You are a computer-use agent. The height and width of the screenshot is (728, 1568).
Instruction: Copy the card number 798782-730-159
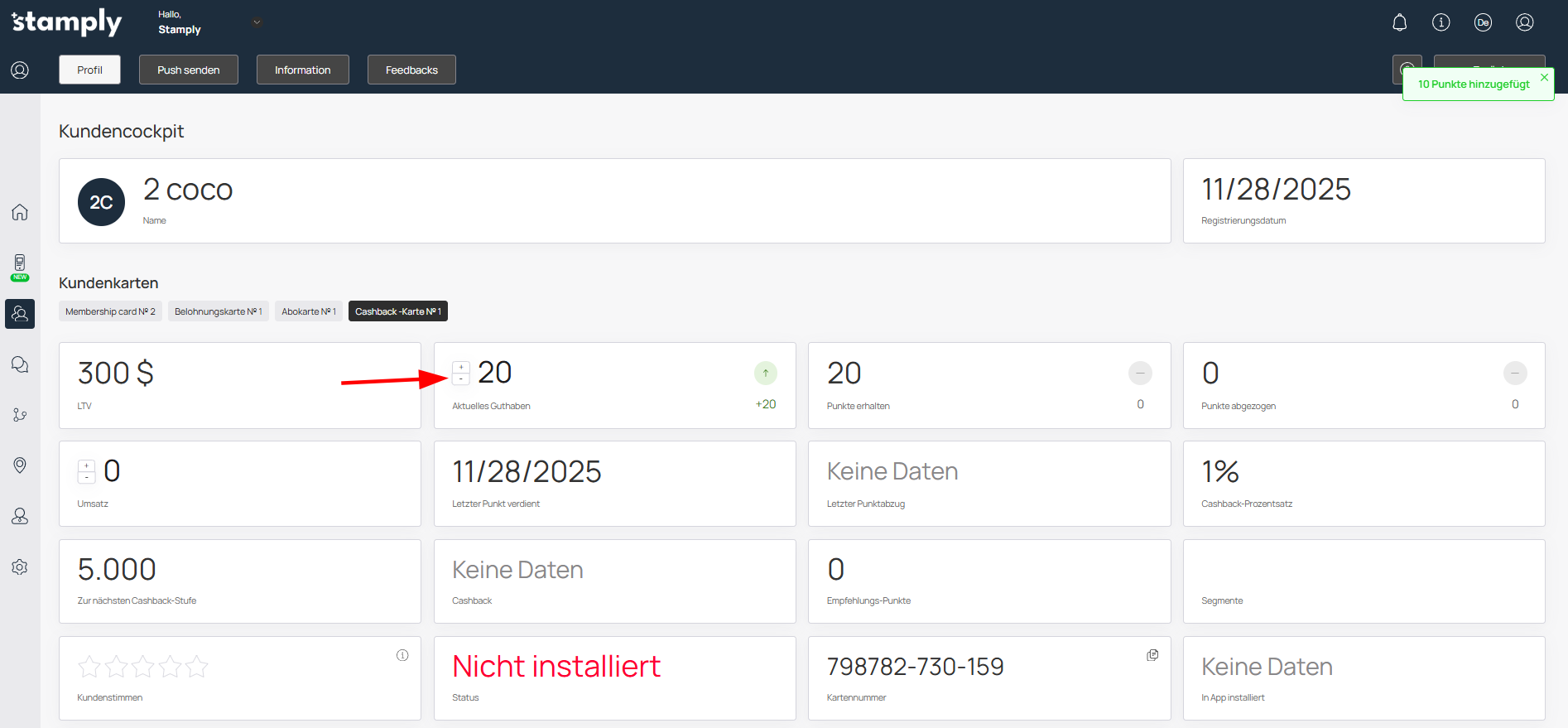click(1152, 655)
